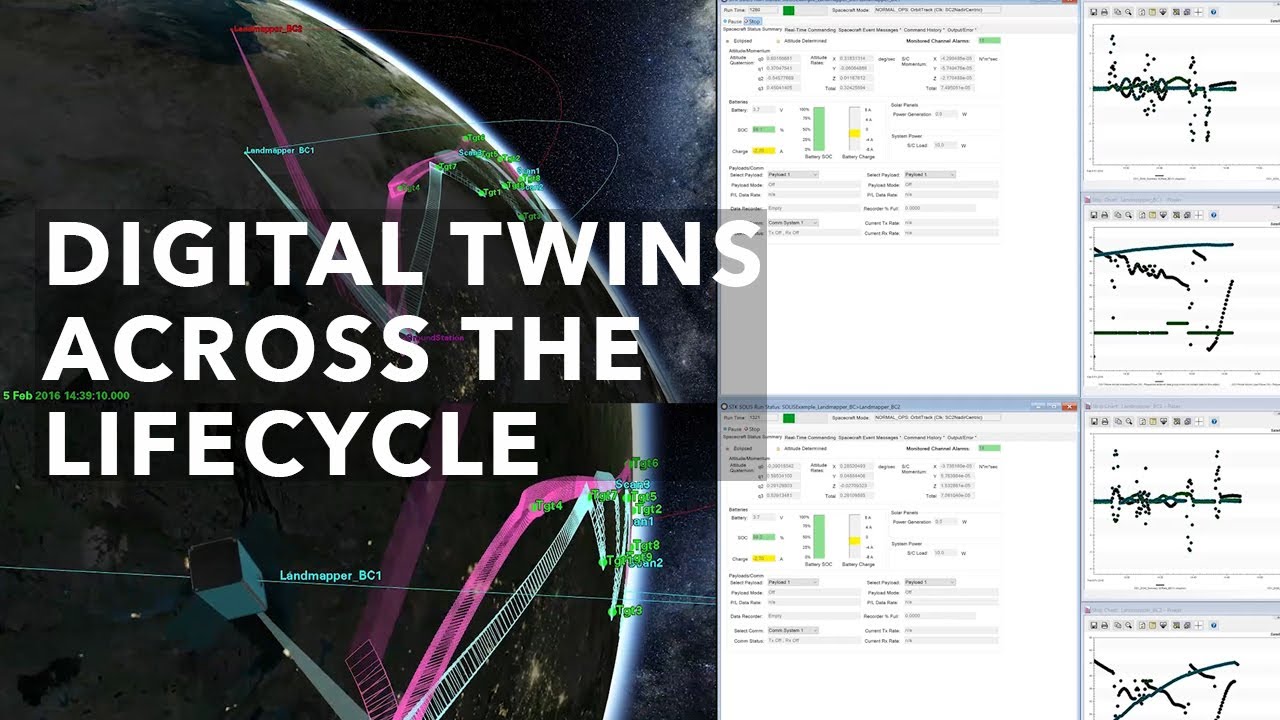Click Attitude Determined indicator in Landmapper_BC2 window

pos(802,448)
